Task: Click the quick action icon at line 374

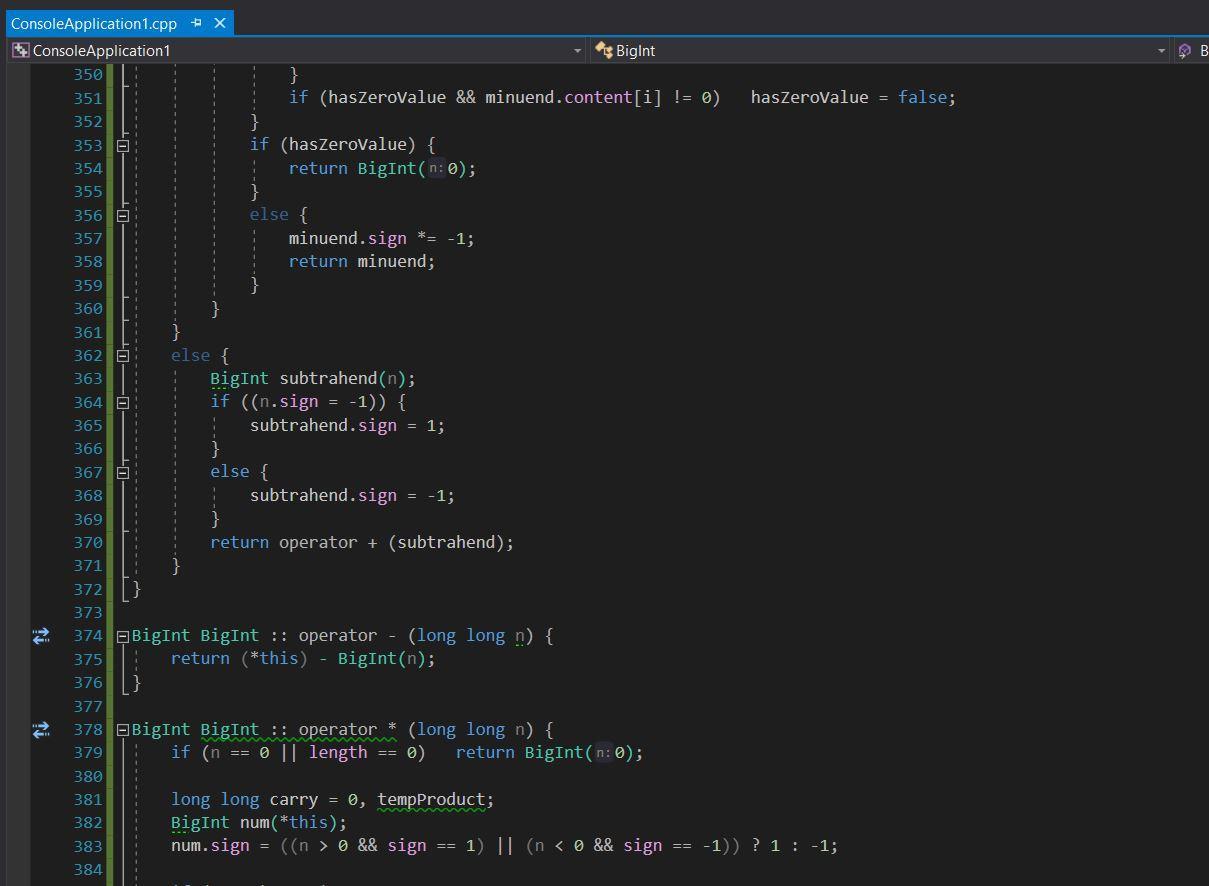Action: coord(41,636)
